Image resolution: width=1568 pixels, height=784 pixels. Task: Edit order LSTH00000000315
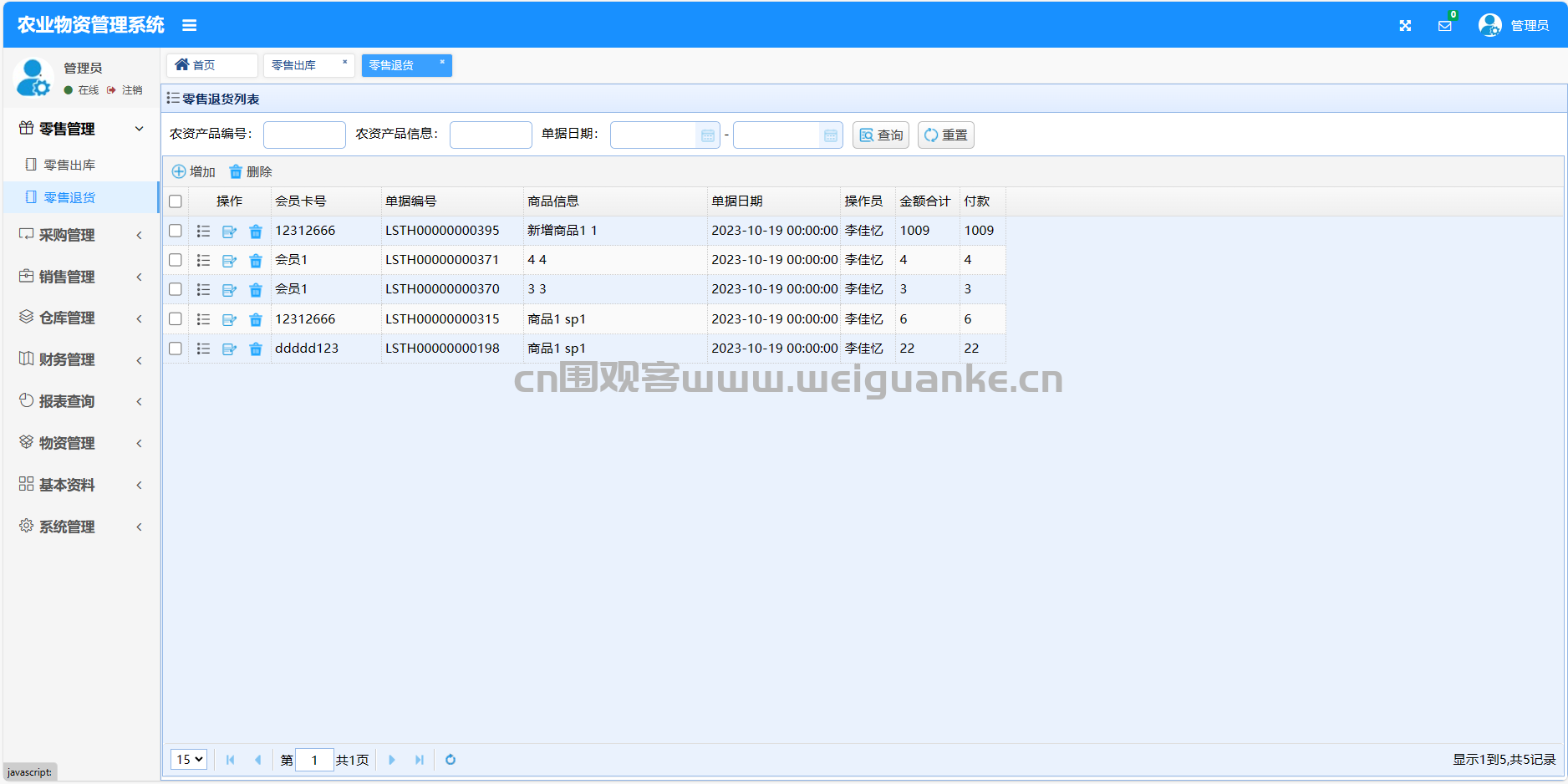(229, 319)
